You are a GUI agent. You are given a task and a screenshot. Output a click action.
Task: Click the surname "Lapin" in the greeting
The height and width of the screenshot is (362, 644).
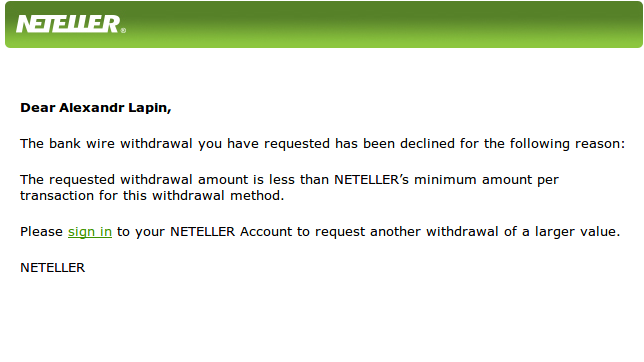150,108
